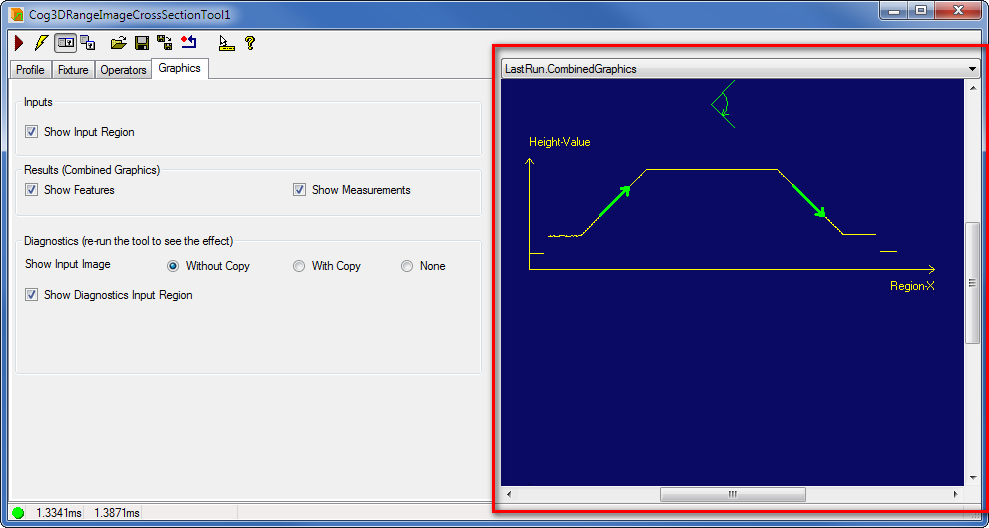This screenshot has height=528, width=989.
Task: Click the 1.3341ms run time value
Action: click(59, 513)
